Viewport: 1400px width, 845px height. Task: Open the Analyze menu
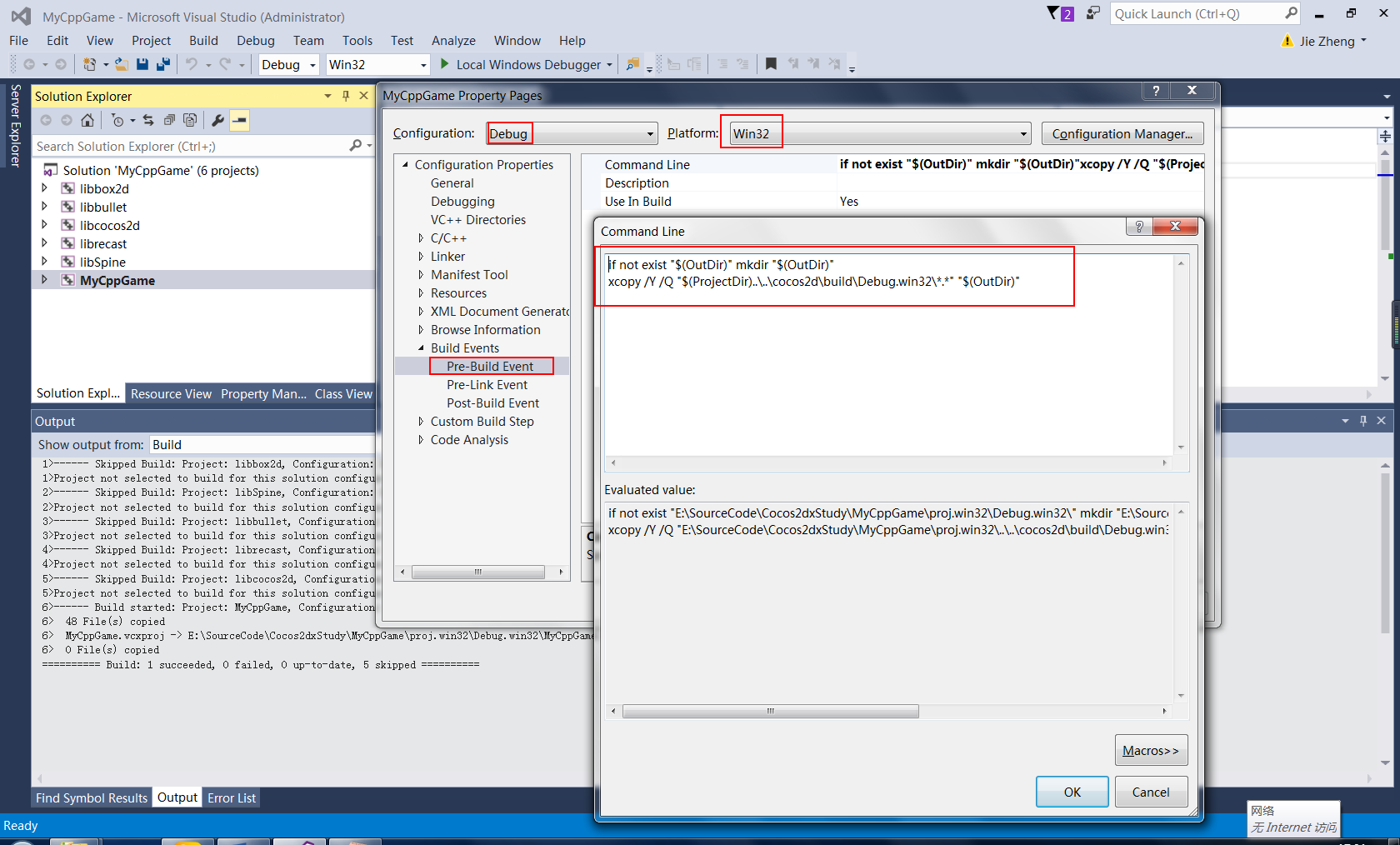point(453,41)
